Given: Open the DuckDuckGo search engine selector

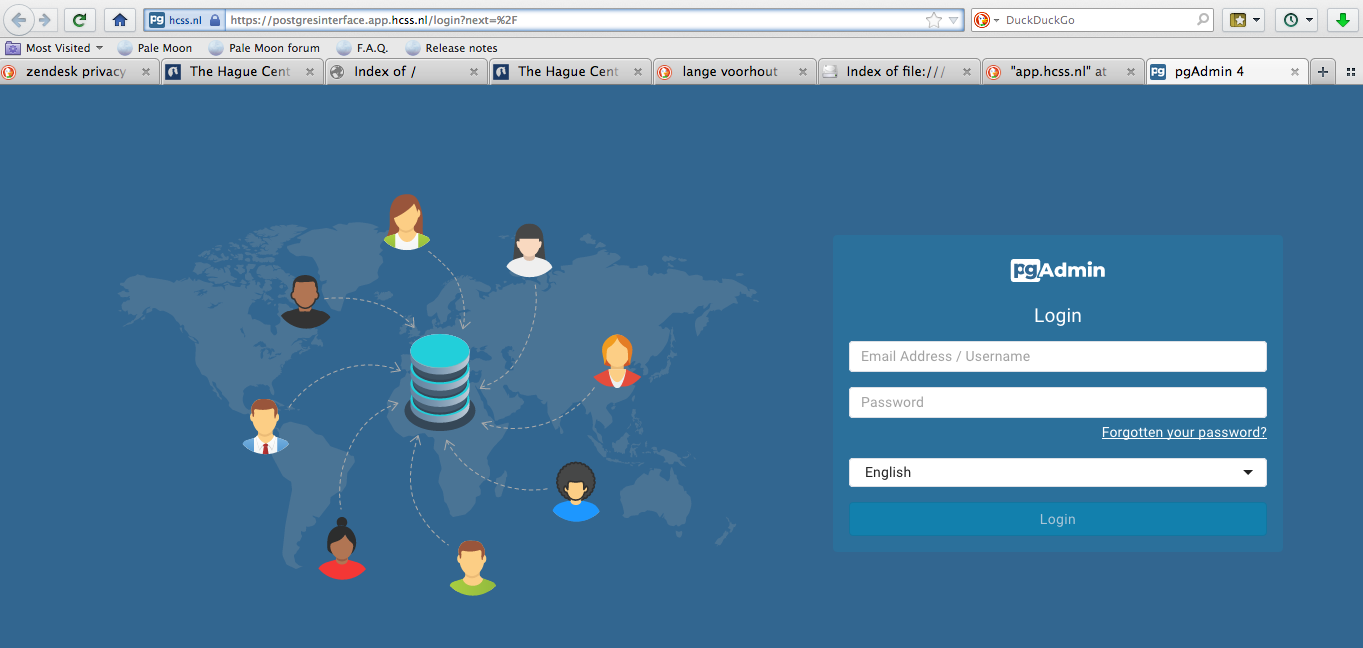Looking at the screenshot, I should 986,20.
